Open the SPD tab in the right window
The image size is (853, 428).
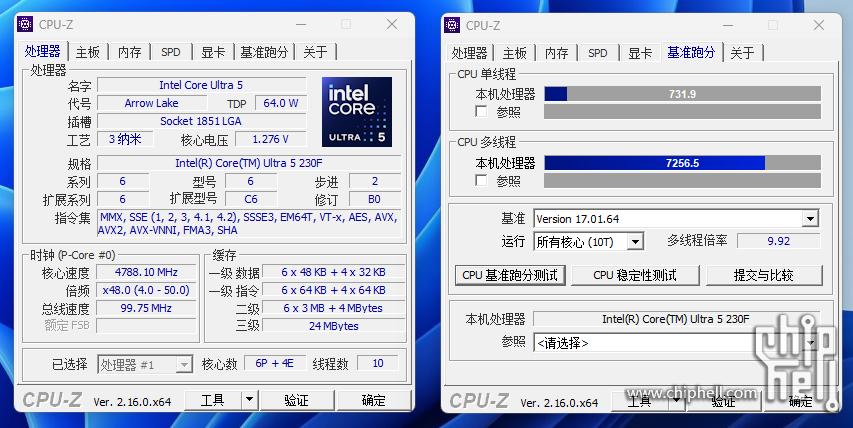tap(597, 53)
